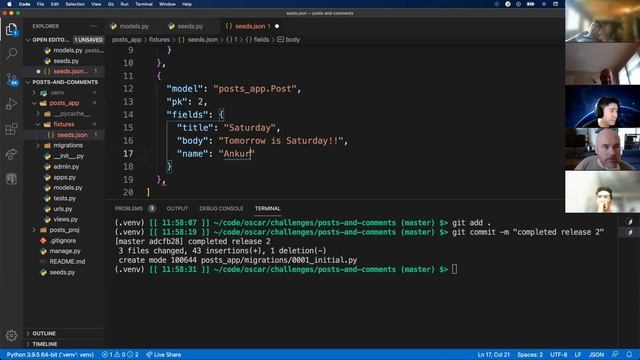Click the posts_app breadcrumb
This screenshot has height=360, width=640.
point(127,40)
